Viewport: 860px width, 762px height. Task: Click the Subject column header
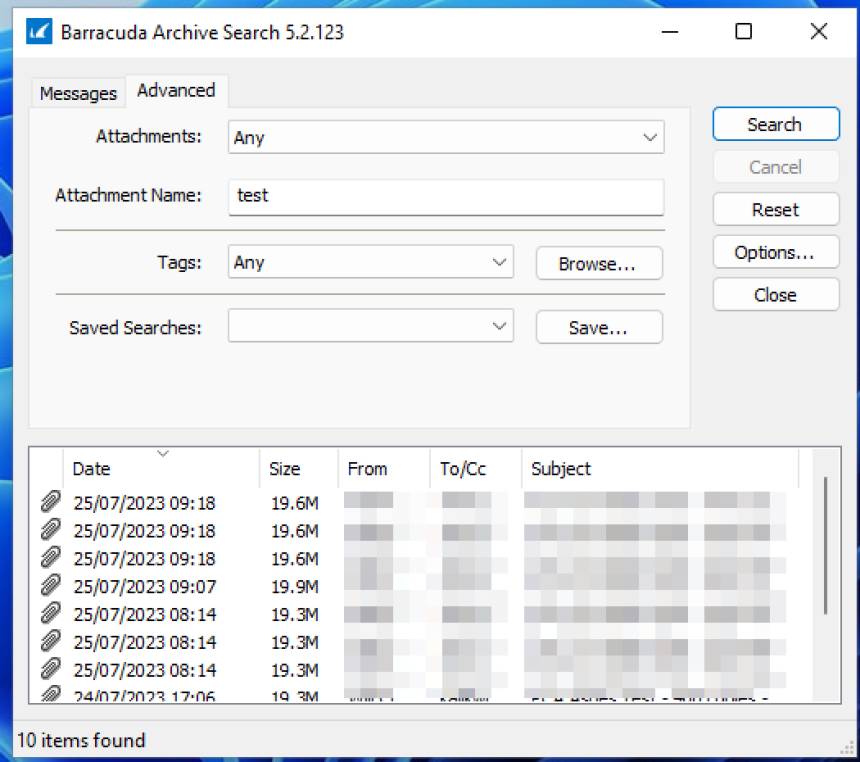pos(660,469)
